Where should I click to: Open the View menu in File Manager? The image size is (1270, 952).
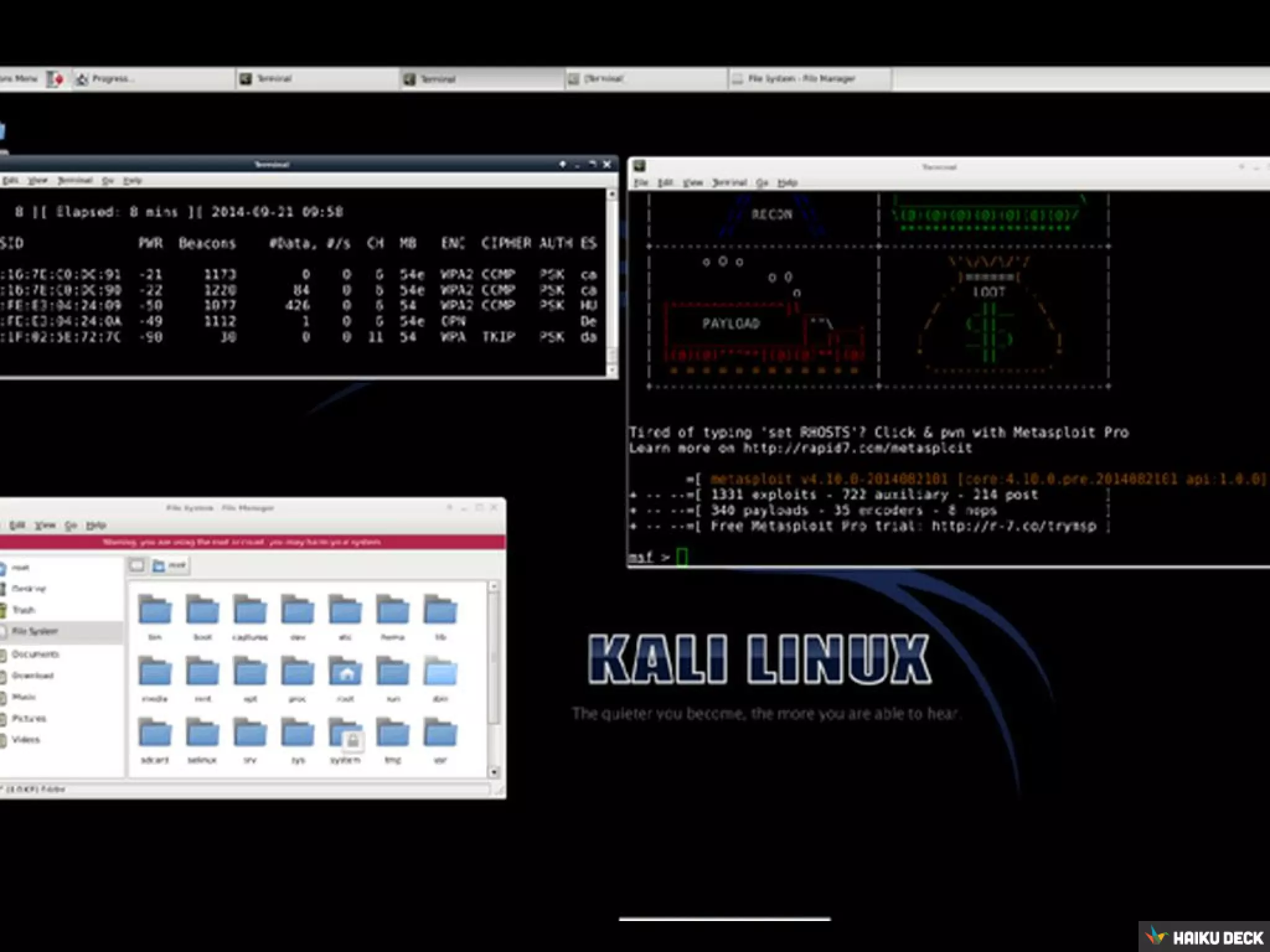pos(44,526)
